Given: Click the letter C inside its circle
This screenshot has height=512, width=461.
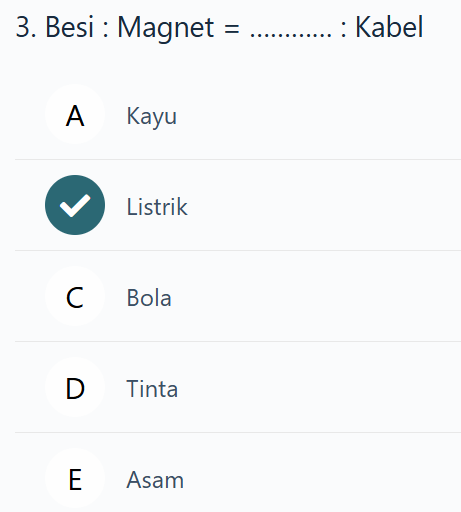Looking at the screenshot, I should coord(75,298).
